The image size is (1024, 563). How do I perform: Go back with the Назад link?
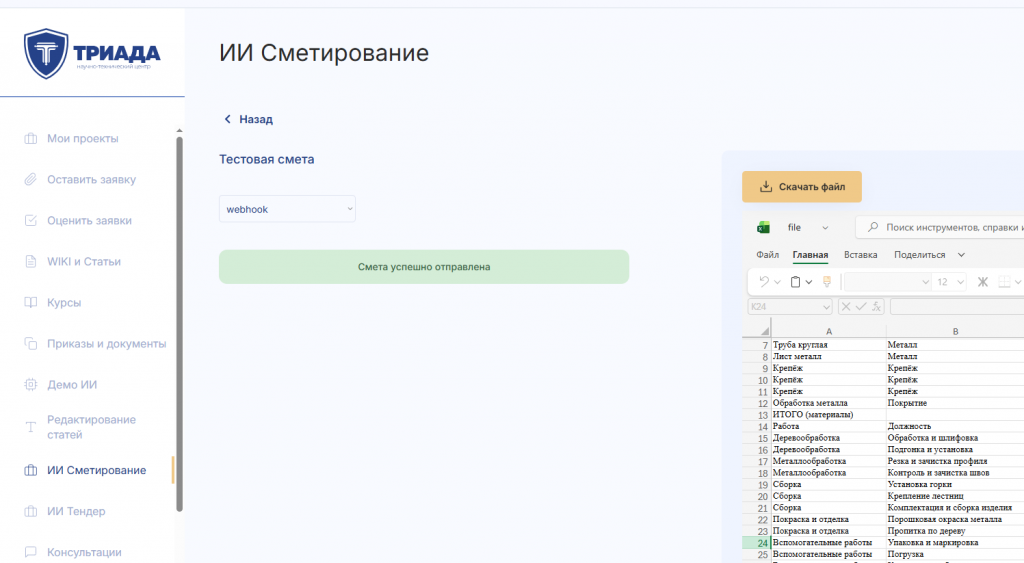(248, 119)
